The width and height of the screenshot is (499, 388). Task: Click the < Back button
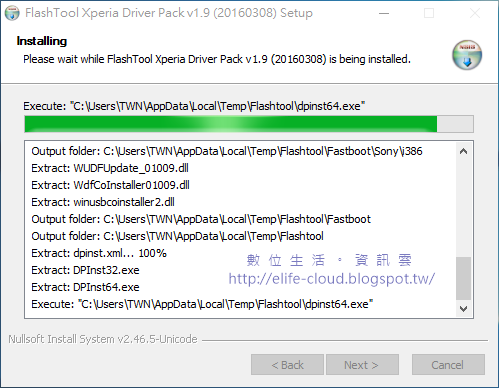tap(287, 365)
